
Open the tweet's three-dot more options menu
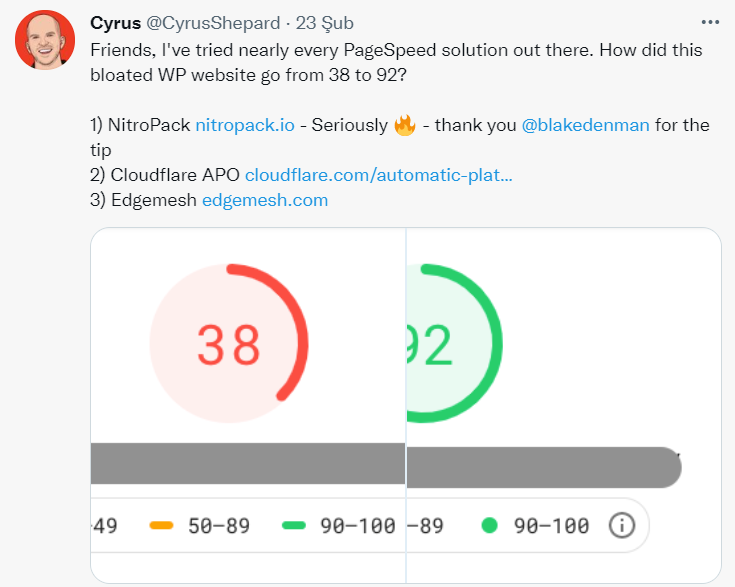(710, 22)
